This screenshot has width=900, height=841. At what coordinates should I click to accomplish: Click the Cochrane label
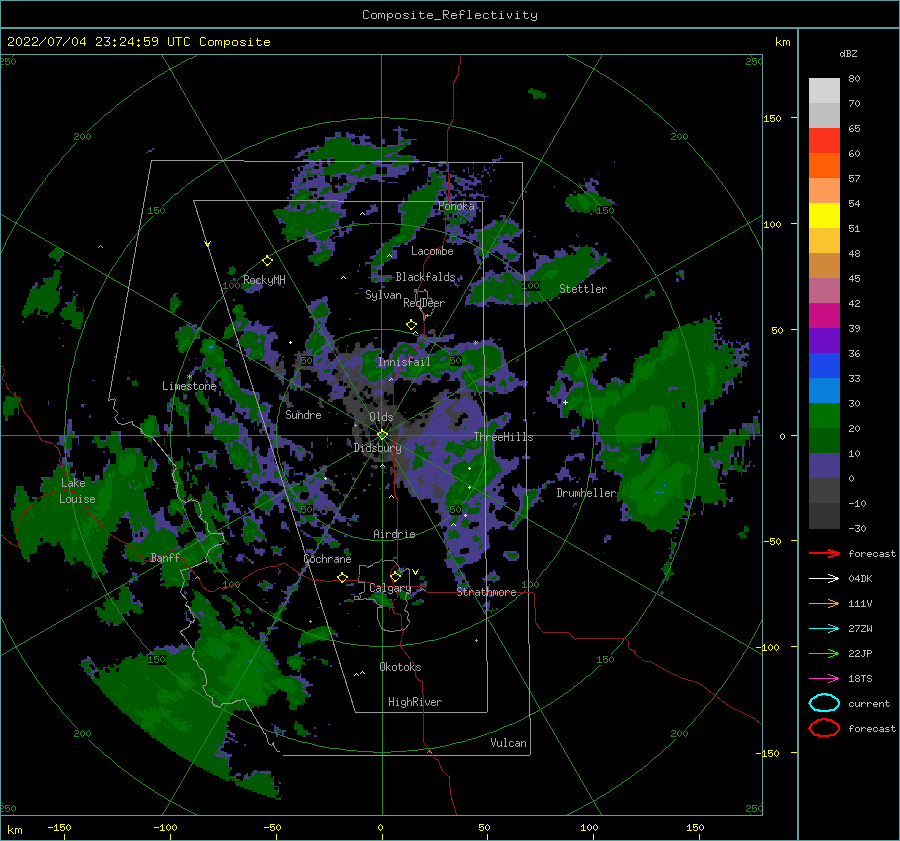pos(327,559)
